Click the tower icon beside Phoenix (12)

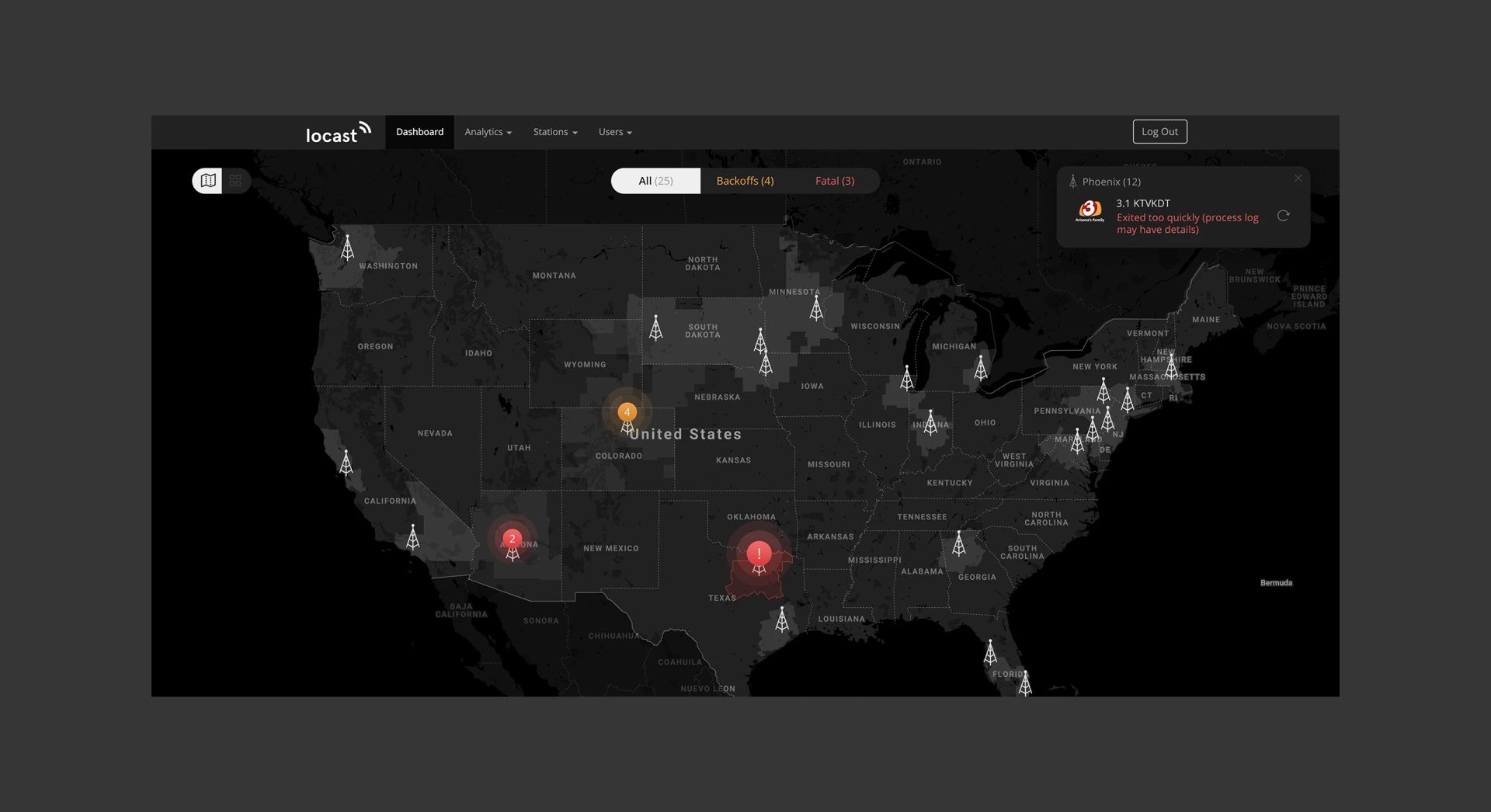click(1072, 181)
